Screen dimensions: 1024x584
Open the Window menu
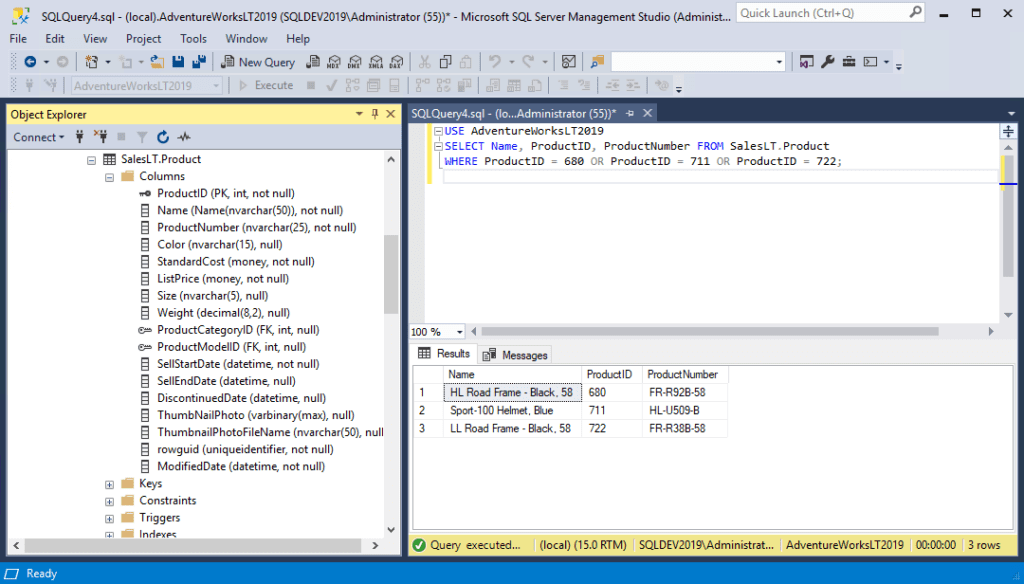click(246, 39)
